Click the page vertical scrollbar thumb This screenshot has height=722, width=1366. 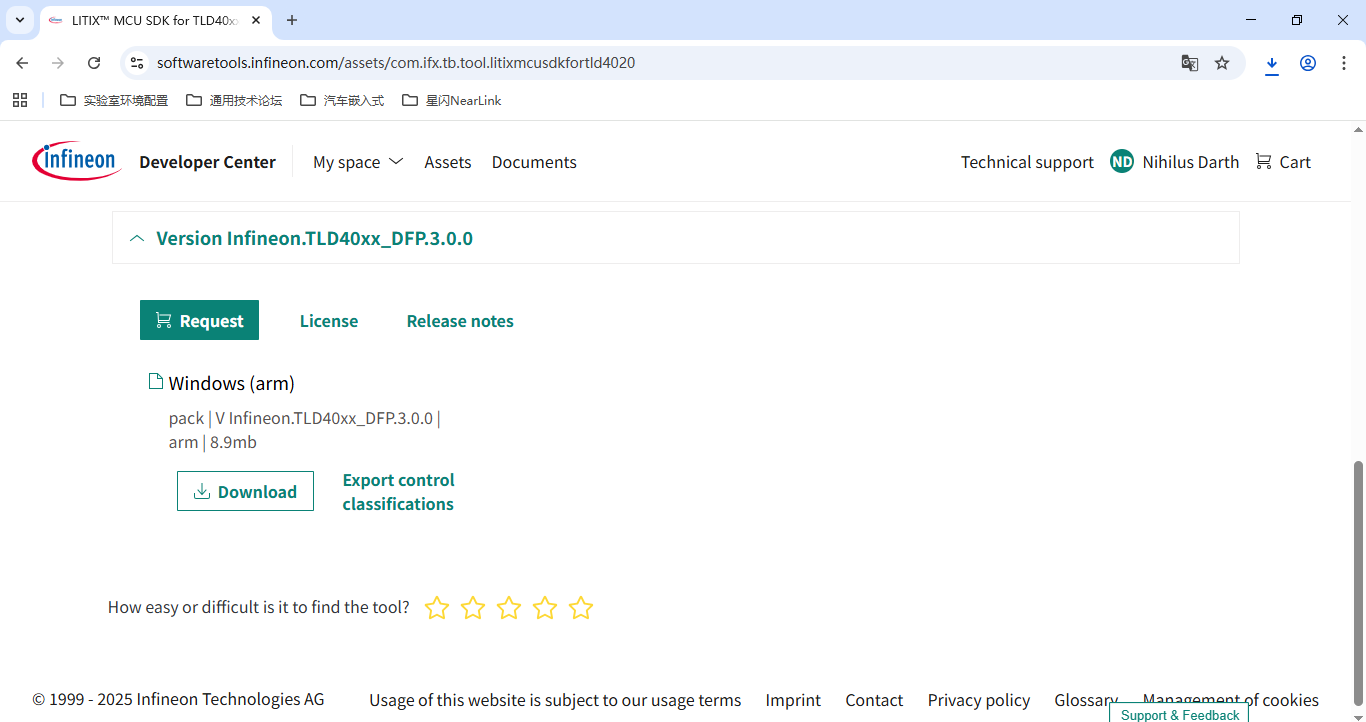tap(1358, 582)
